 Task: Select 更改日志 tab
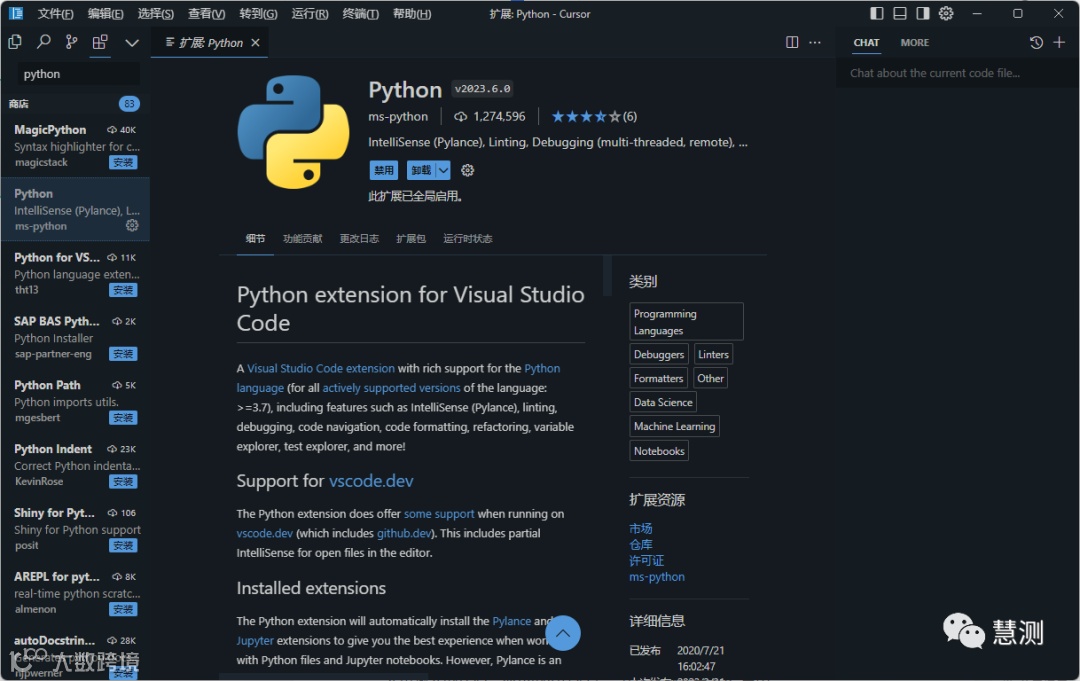coord(359,238)
